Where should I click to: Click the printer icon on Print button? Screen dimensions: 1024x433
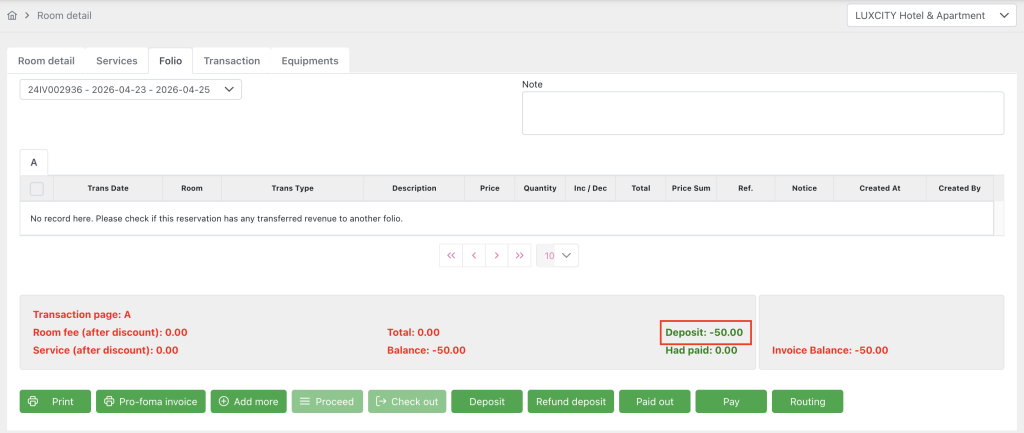point(33,401)
